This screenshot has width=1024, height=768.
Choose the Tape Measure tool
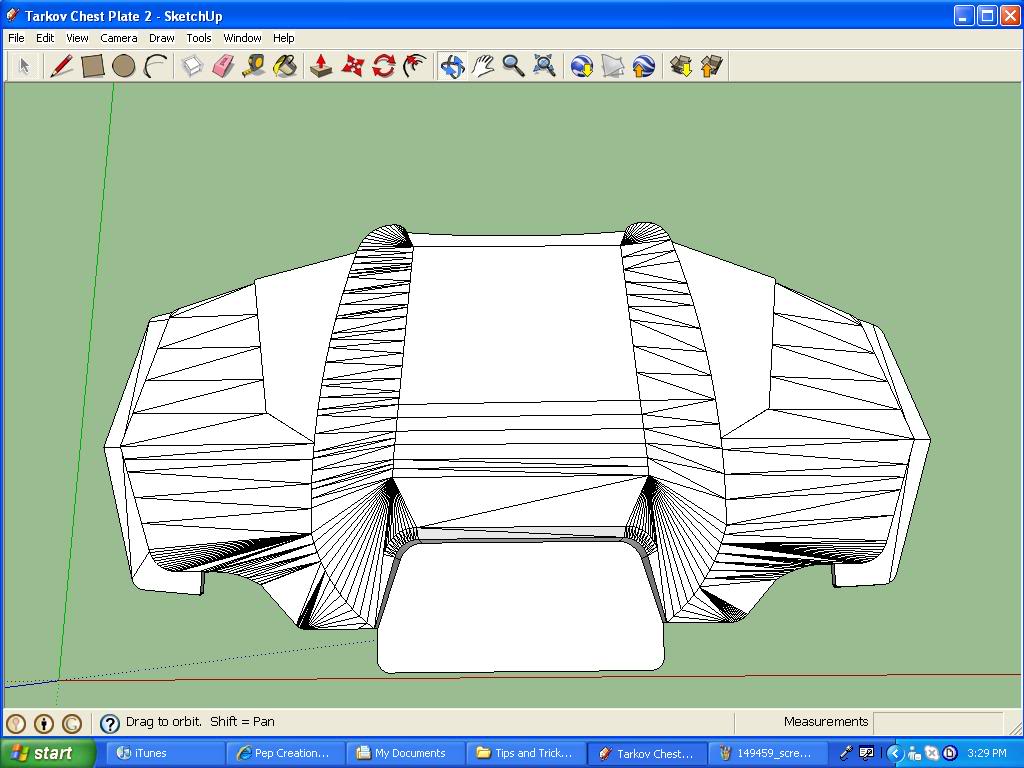pos(254,66)
